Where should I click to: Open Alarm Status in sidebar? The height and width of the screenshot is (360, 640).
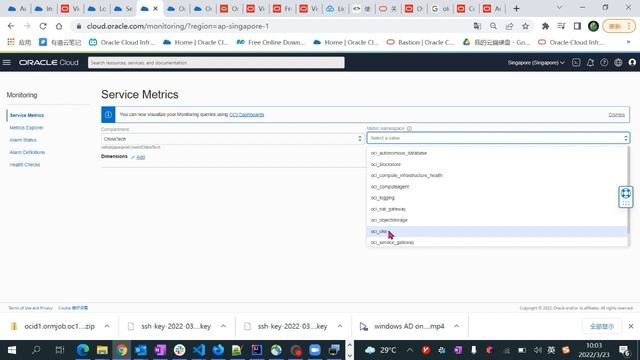coord(23,140)
